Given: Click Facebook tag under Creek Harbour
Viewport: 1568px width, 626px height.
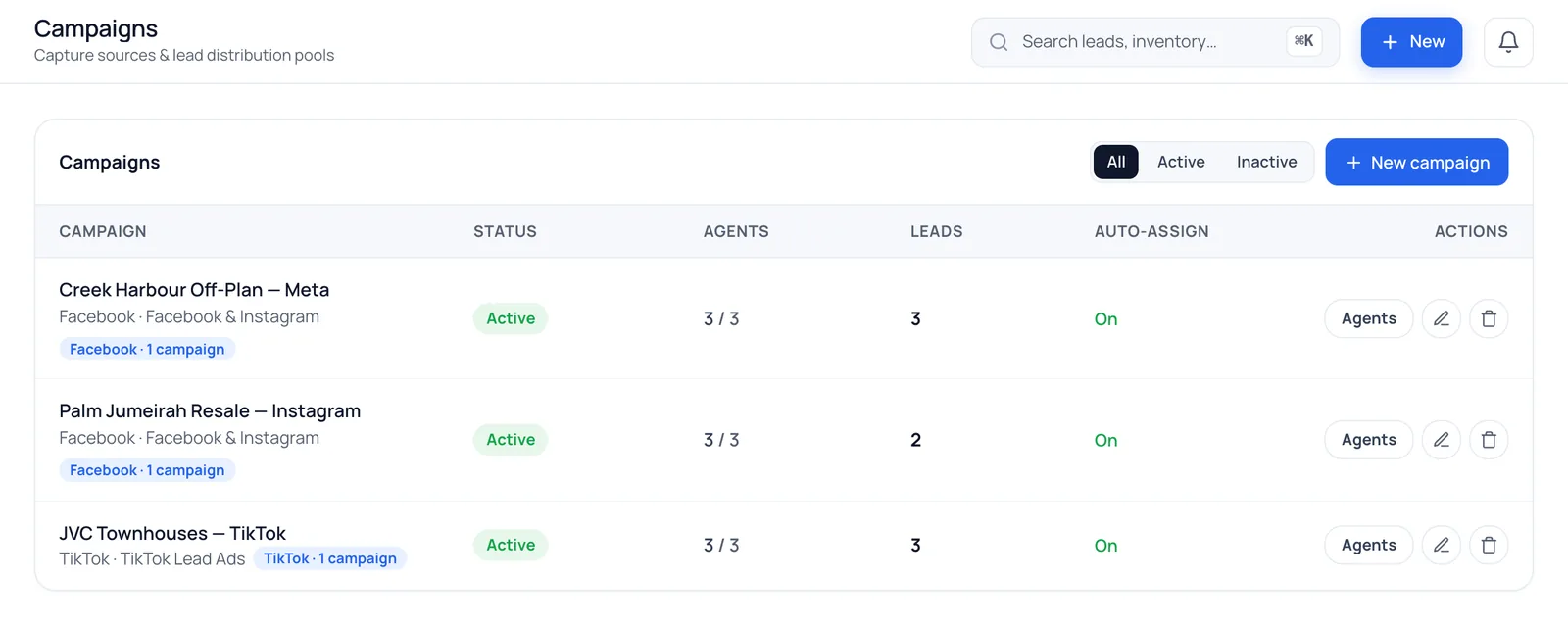Looking at the screenshot, I should coord(147,349).
